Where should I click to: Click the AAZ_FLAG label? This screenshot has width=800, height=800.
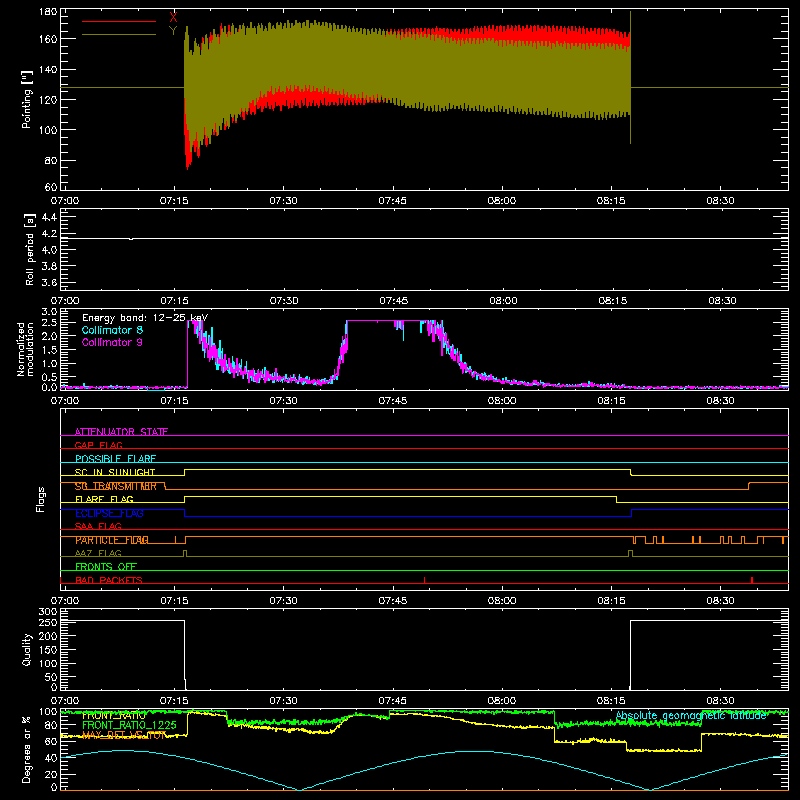(98, 553)
